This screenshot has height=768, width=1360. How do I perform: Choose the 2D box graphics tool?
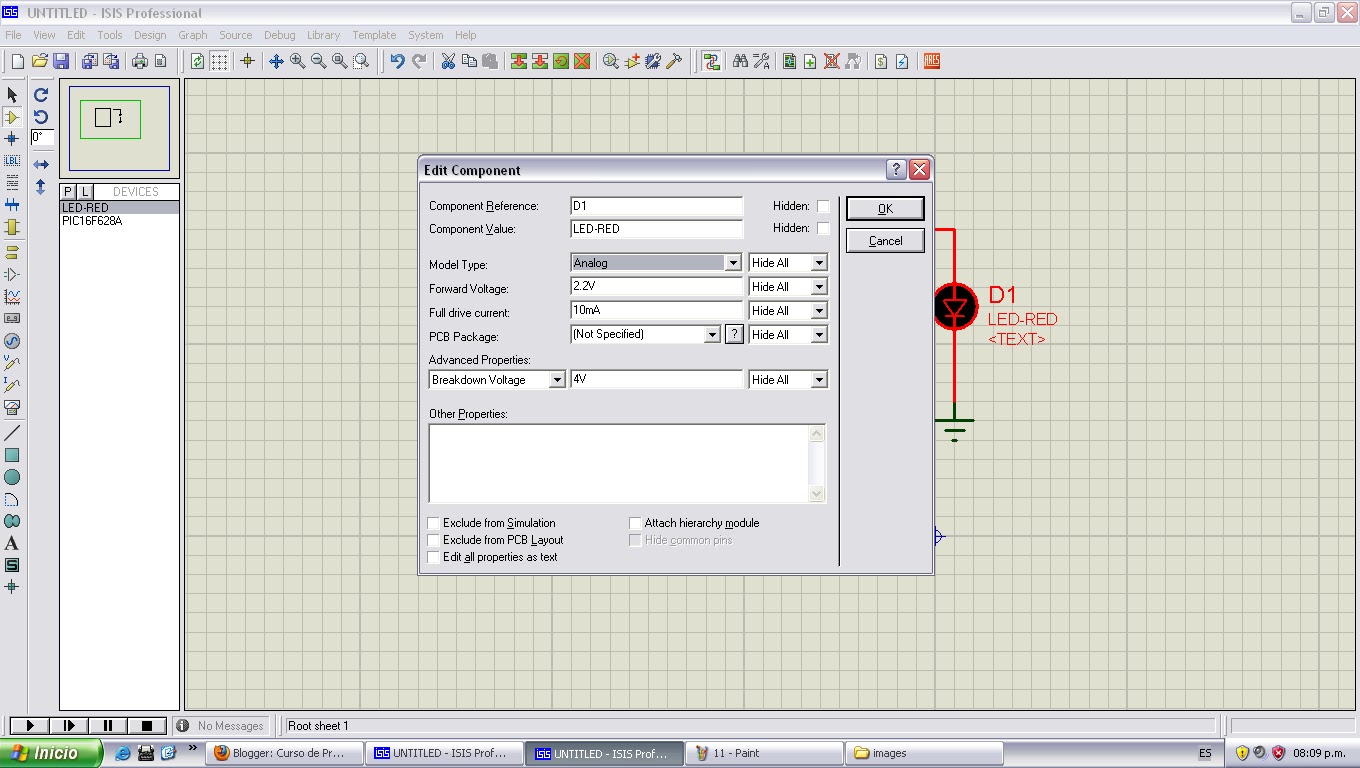pyautogui.click(x=12, y=455)
